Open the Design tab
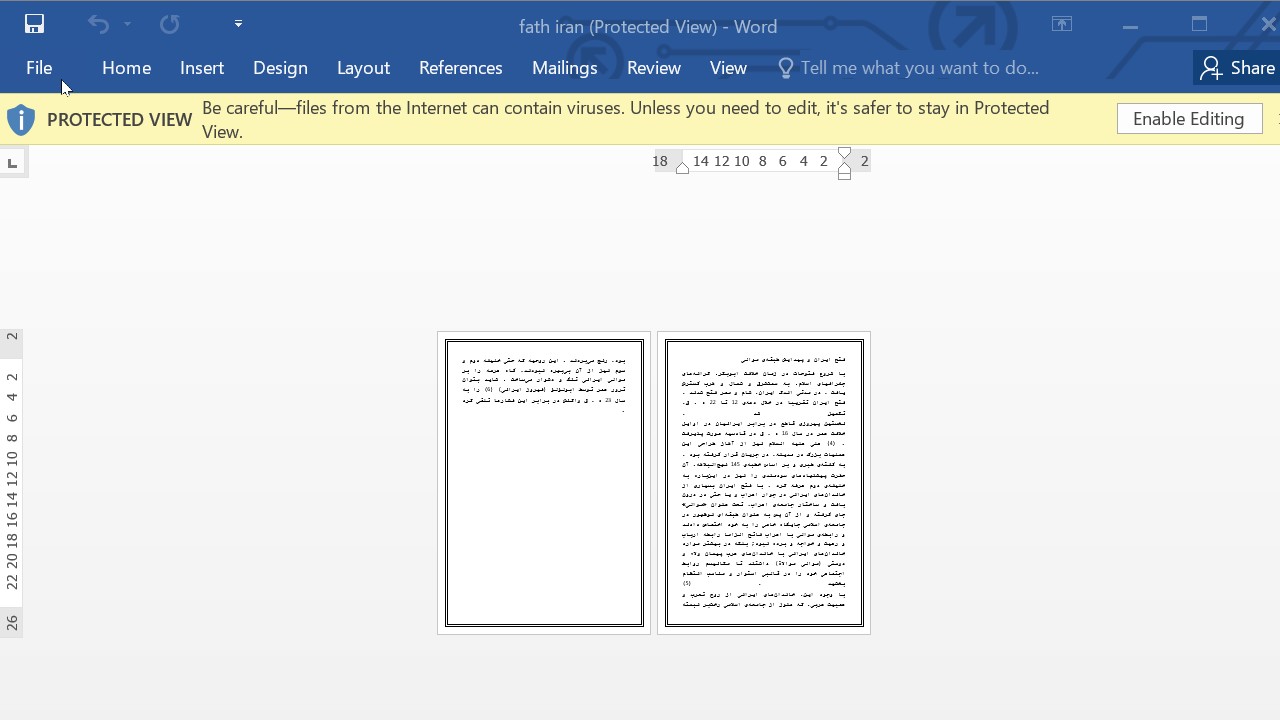 point(280,68)
